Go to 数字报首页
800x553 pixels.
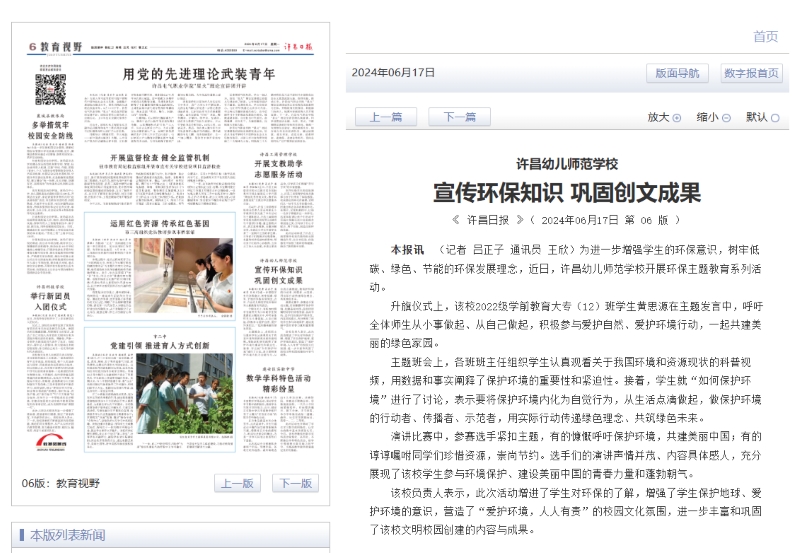751,73
